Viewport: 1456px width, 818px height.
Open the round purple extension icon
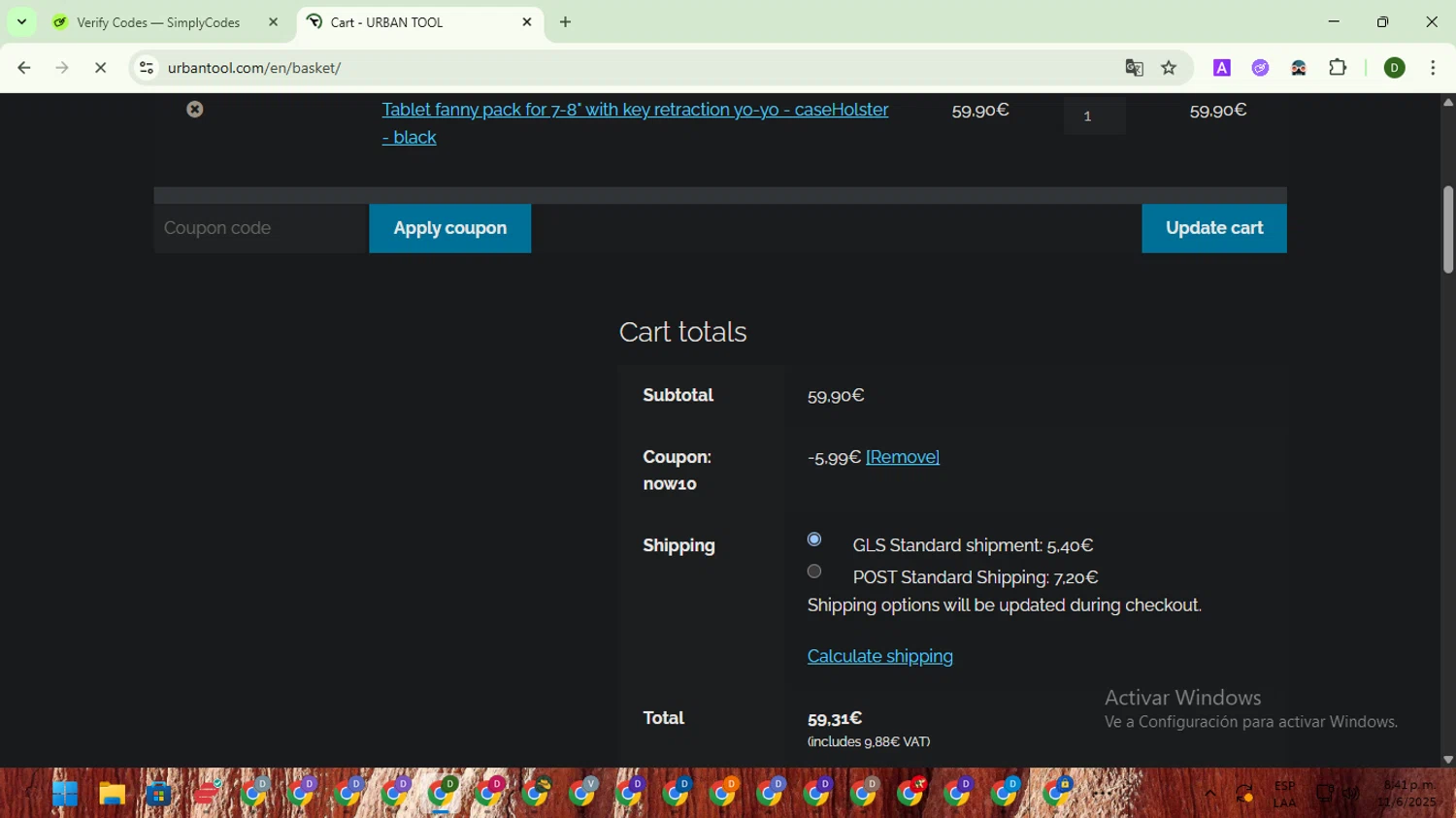click(x=1260, y=68)
